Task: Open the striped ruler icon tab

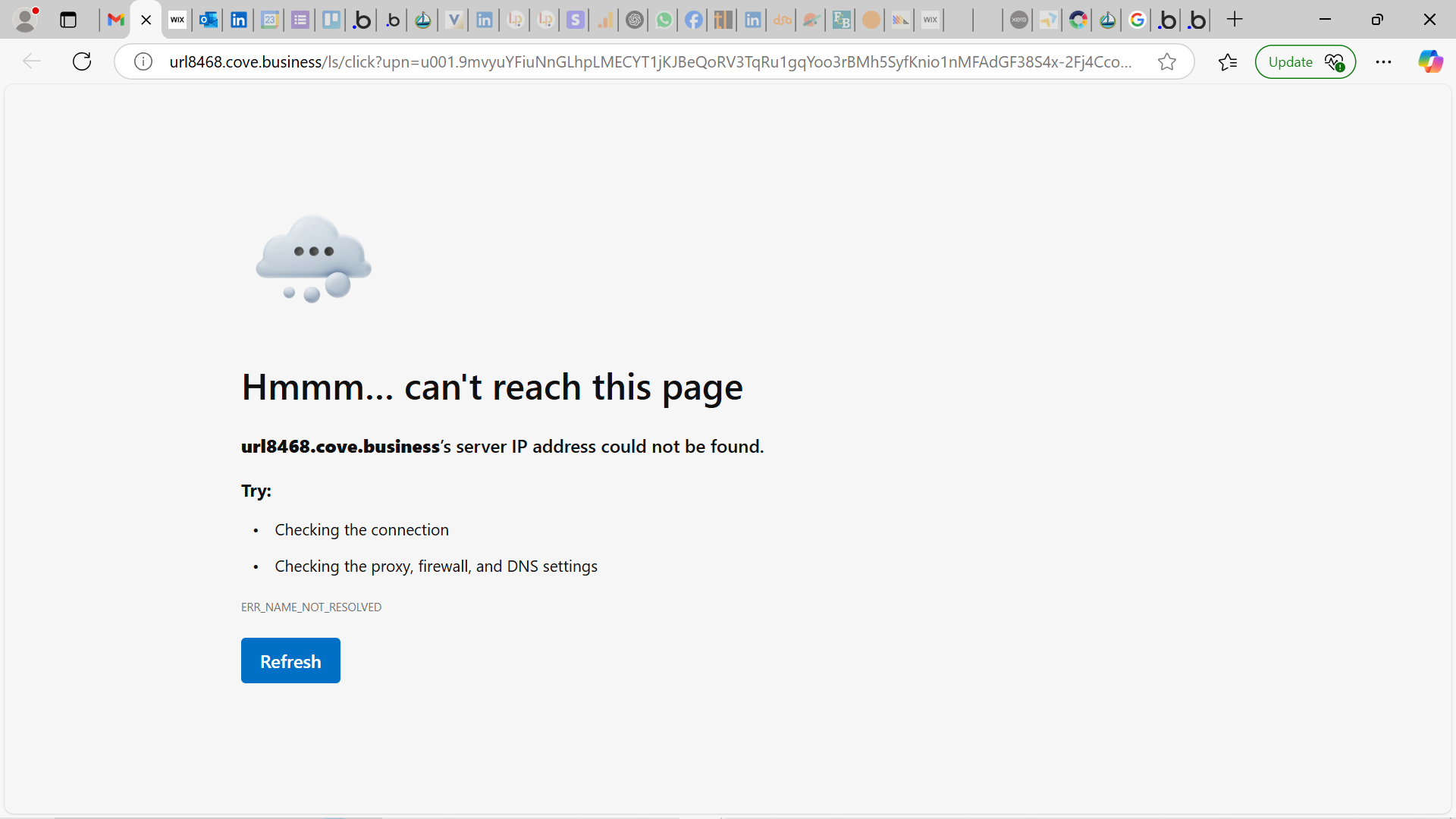Action: 723,20
